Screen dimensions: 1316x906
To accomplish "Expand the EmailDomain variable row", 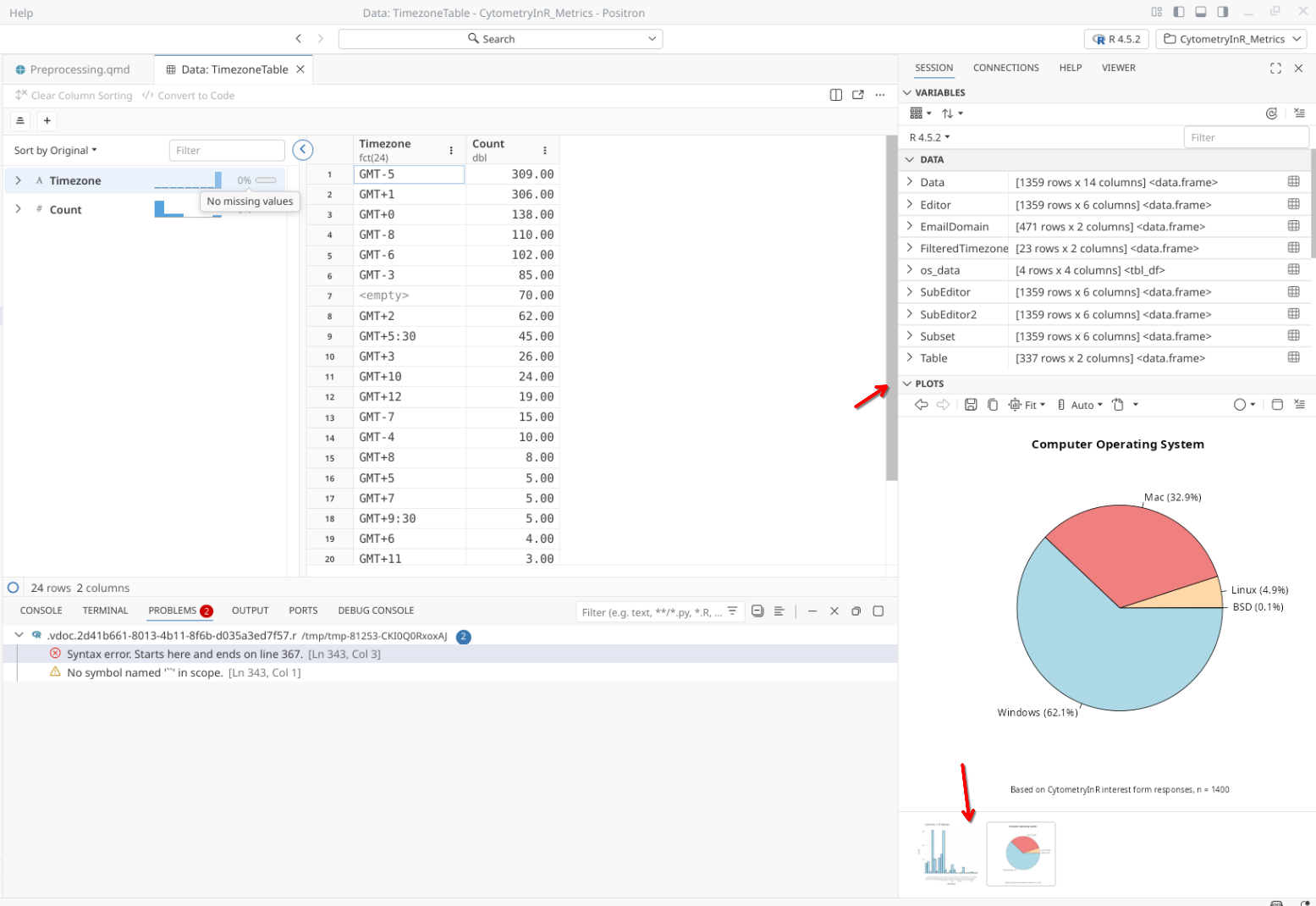I will [x=910, y=226].
